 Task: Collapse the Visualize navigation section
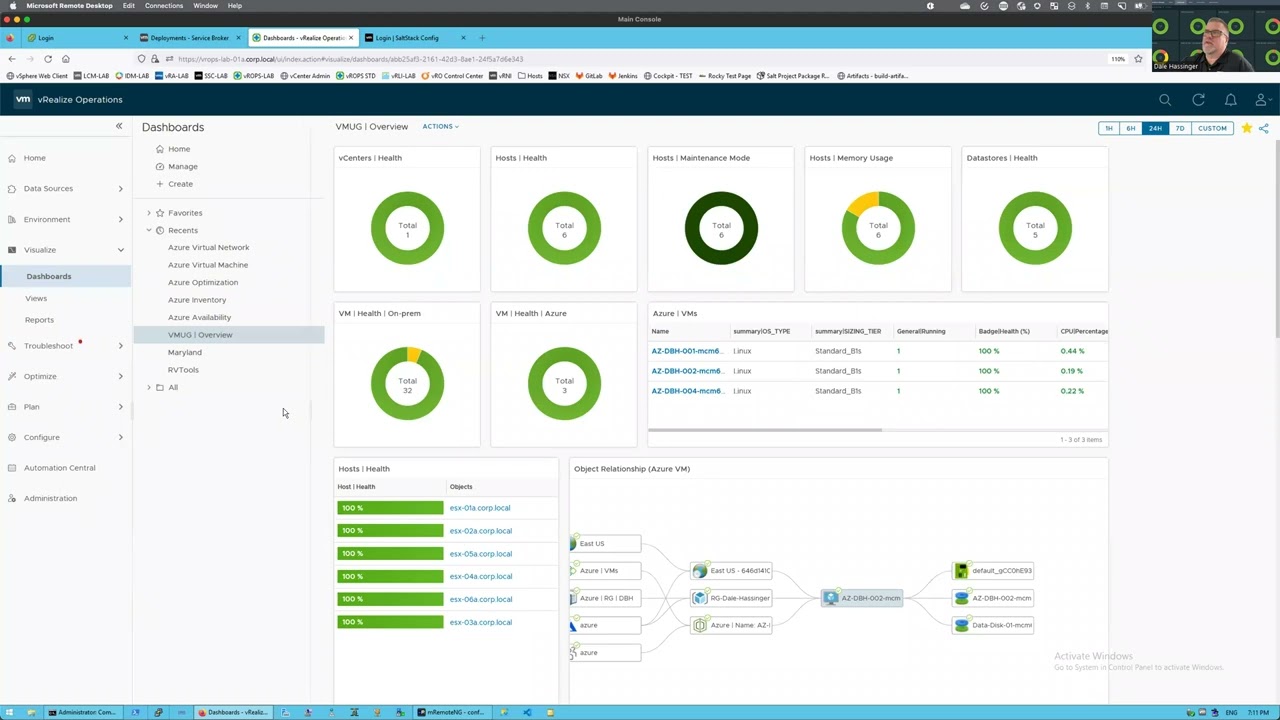click(x=120, y=250)
